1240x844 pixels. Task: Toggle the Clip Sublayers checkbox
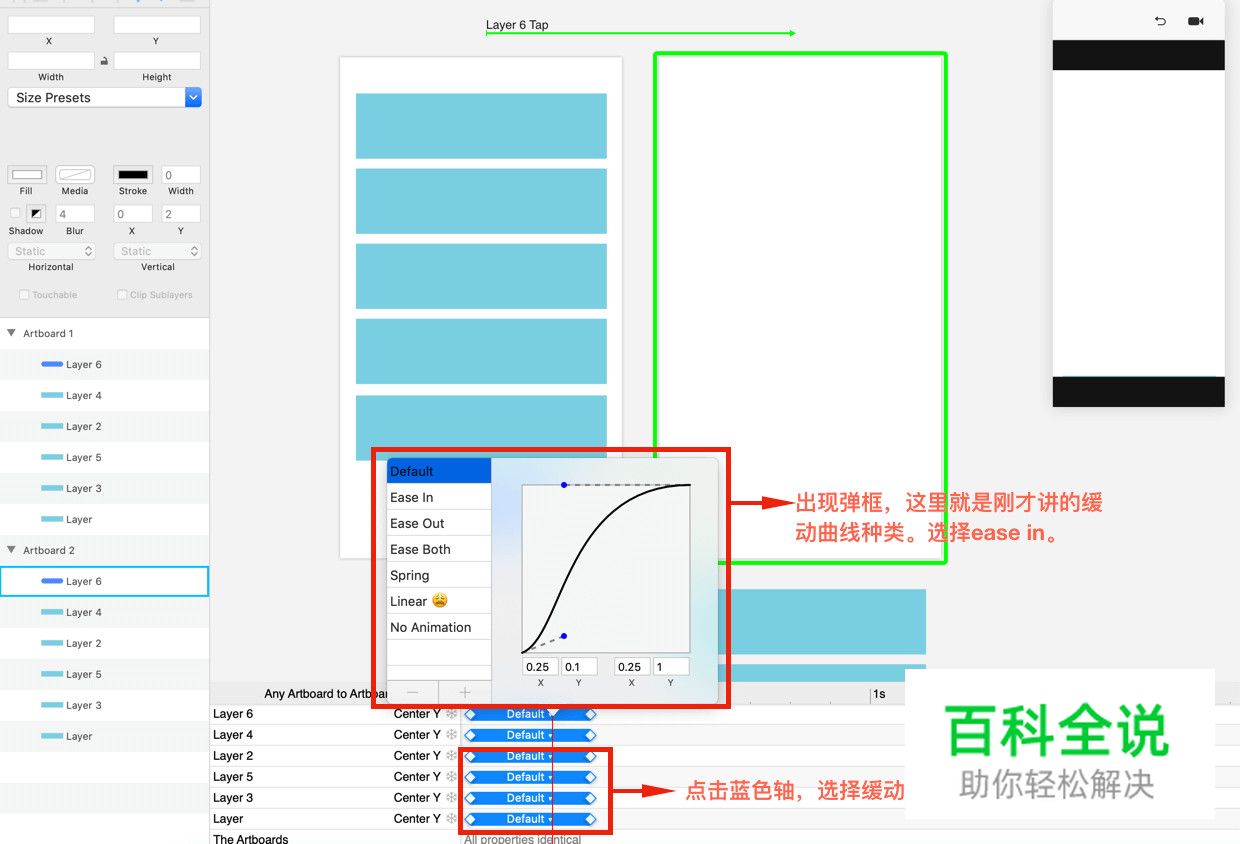122,295
